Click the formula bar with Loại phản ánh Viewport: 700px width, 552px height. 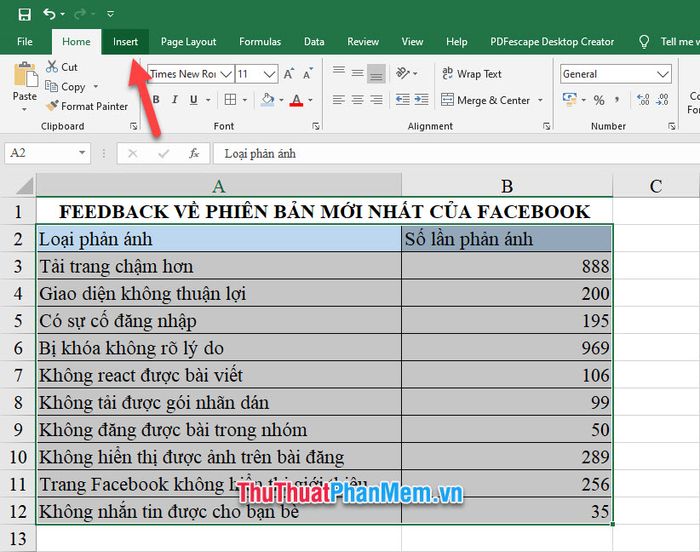coord(456,154)
